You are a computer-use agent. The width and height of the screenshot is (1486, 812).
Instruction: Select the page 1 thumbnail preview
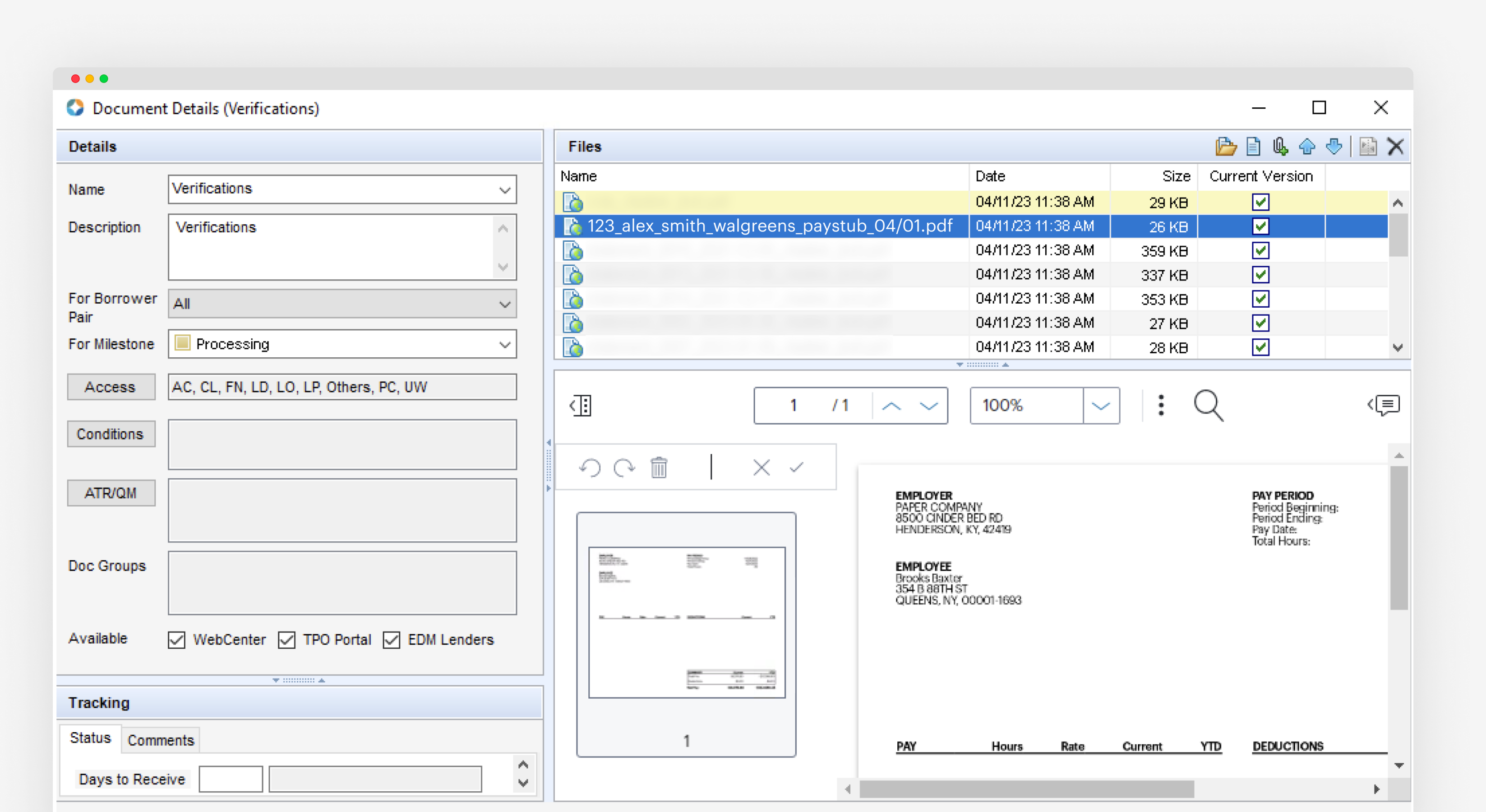click(x=687, y=623)
